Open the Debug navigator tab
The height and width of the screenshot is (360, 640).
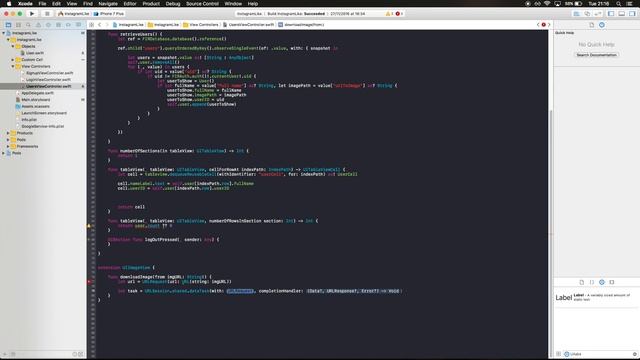coord(58,25)
